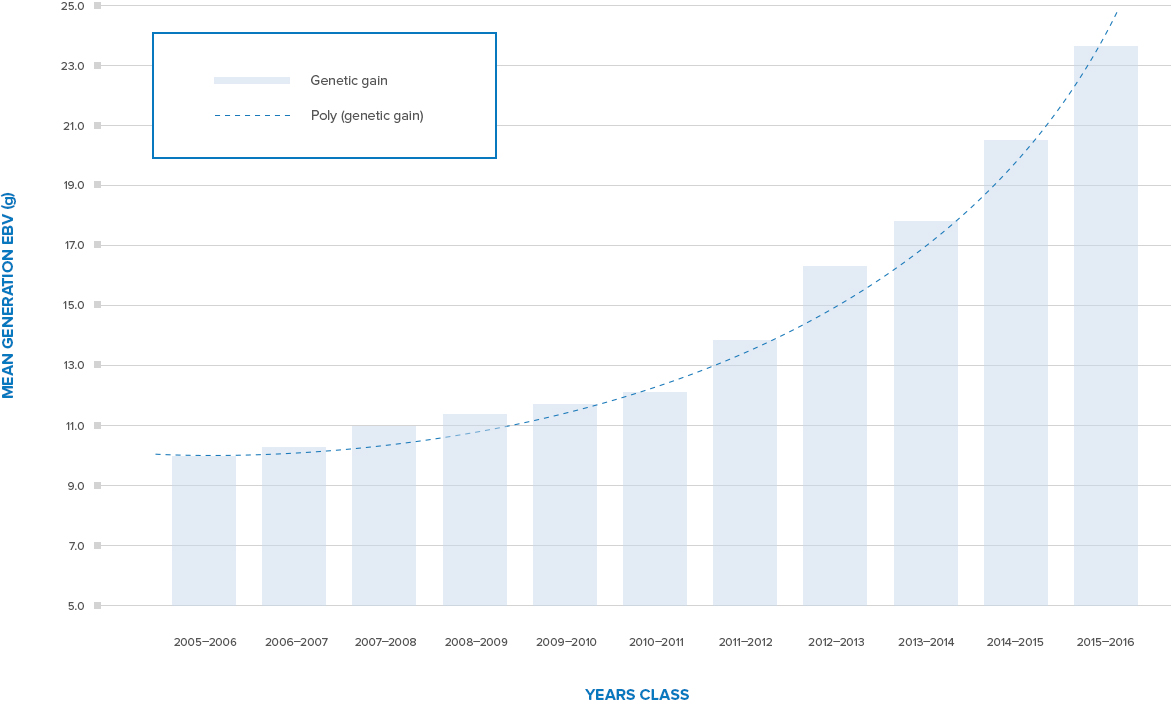
Task: Select the 'Poly (genetic gain)' legend label
Action: point(367,116)
